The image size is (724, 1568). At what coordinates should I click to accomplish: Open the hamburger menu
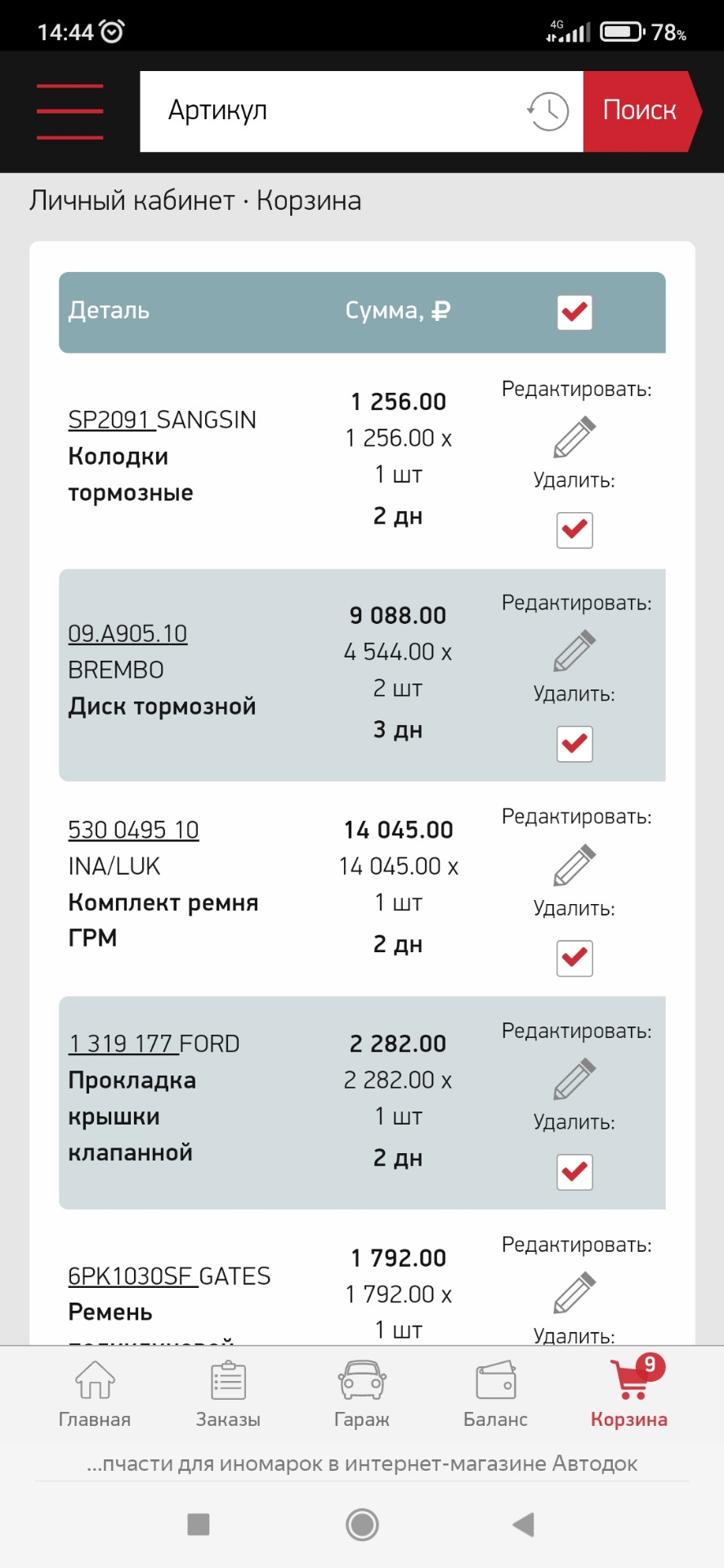point(70,112)
